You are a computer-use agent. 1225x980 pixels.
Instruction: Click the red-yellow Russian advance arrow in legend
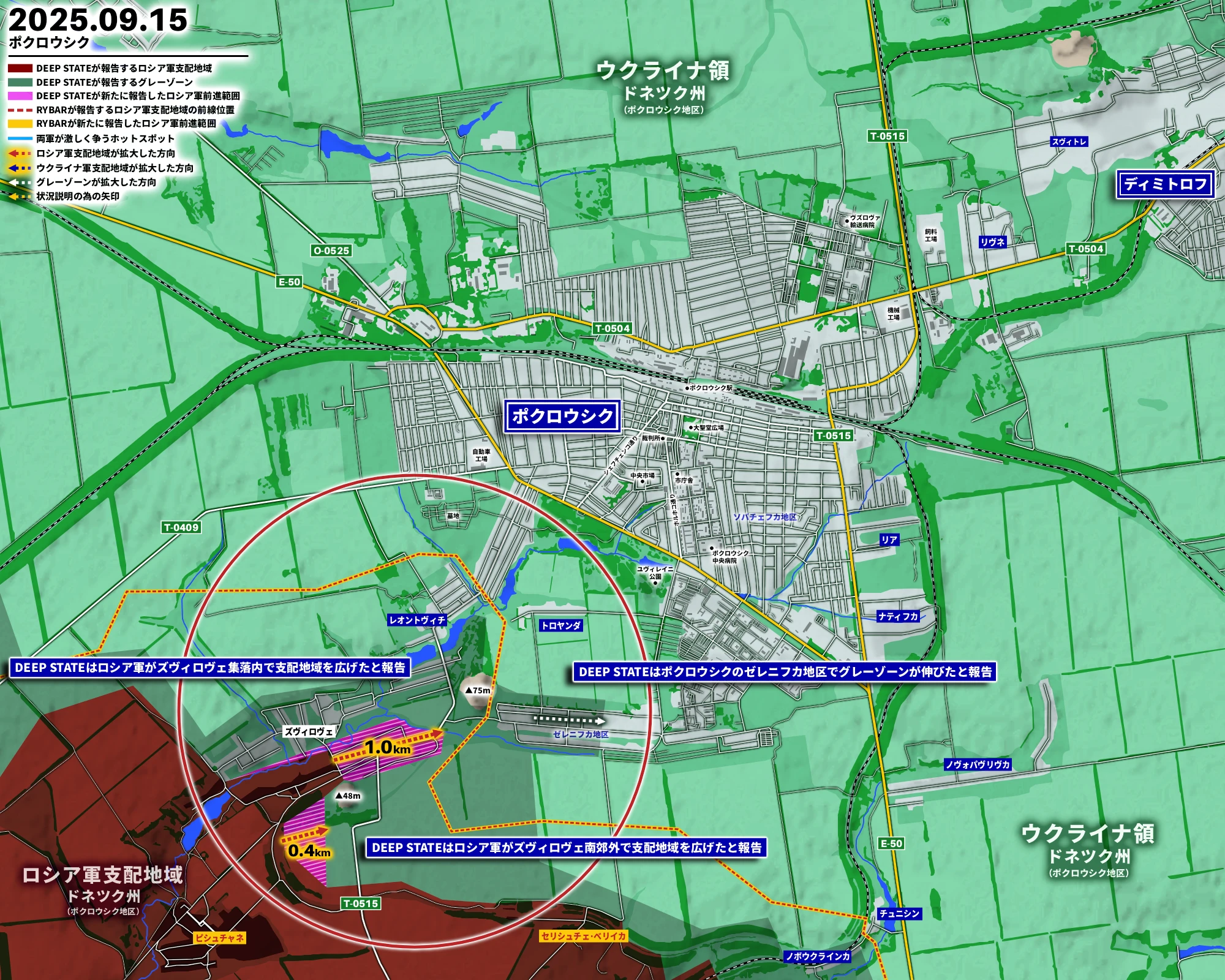[20, 153]
